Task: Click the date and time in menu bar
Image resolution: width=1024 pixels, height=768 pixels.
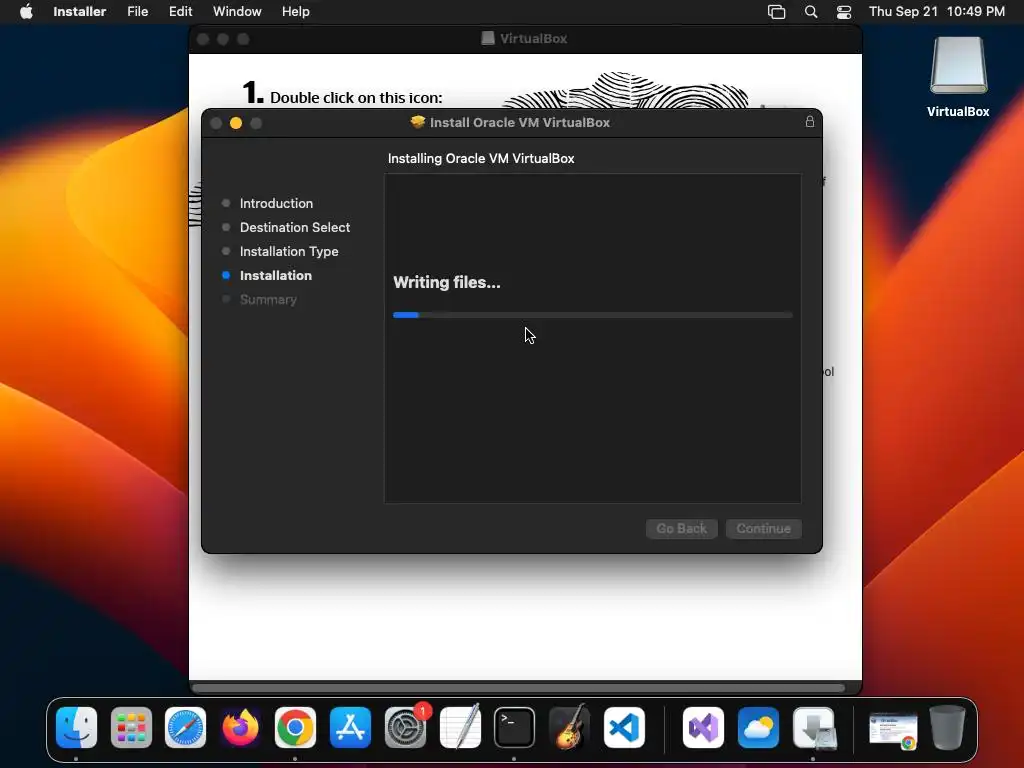Action: pyautogui.click(x=936, y=12)
